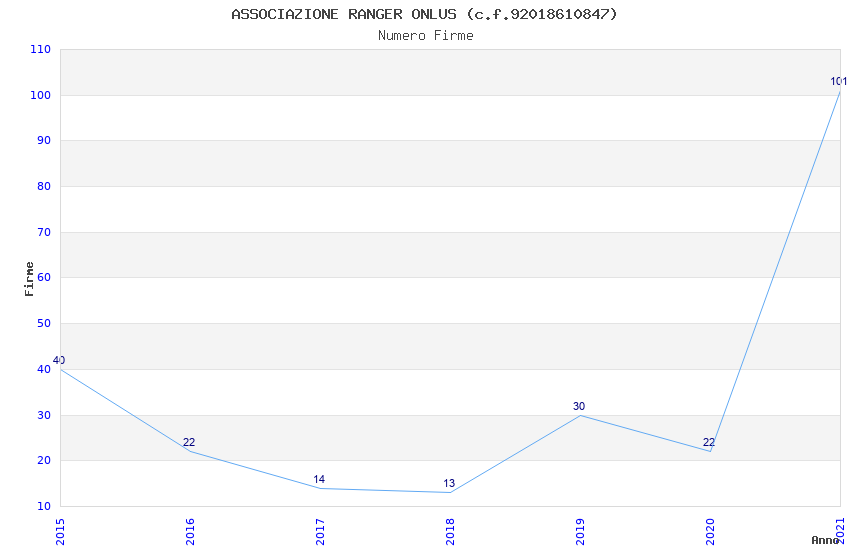Click the 40 y-axis tick label
Screen dimensions: 850x550
(44, 369)
